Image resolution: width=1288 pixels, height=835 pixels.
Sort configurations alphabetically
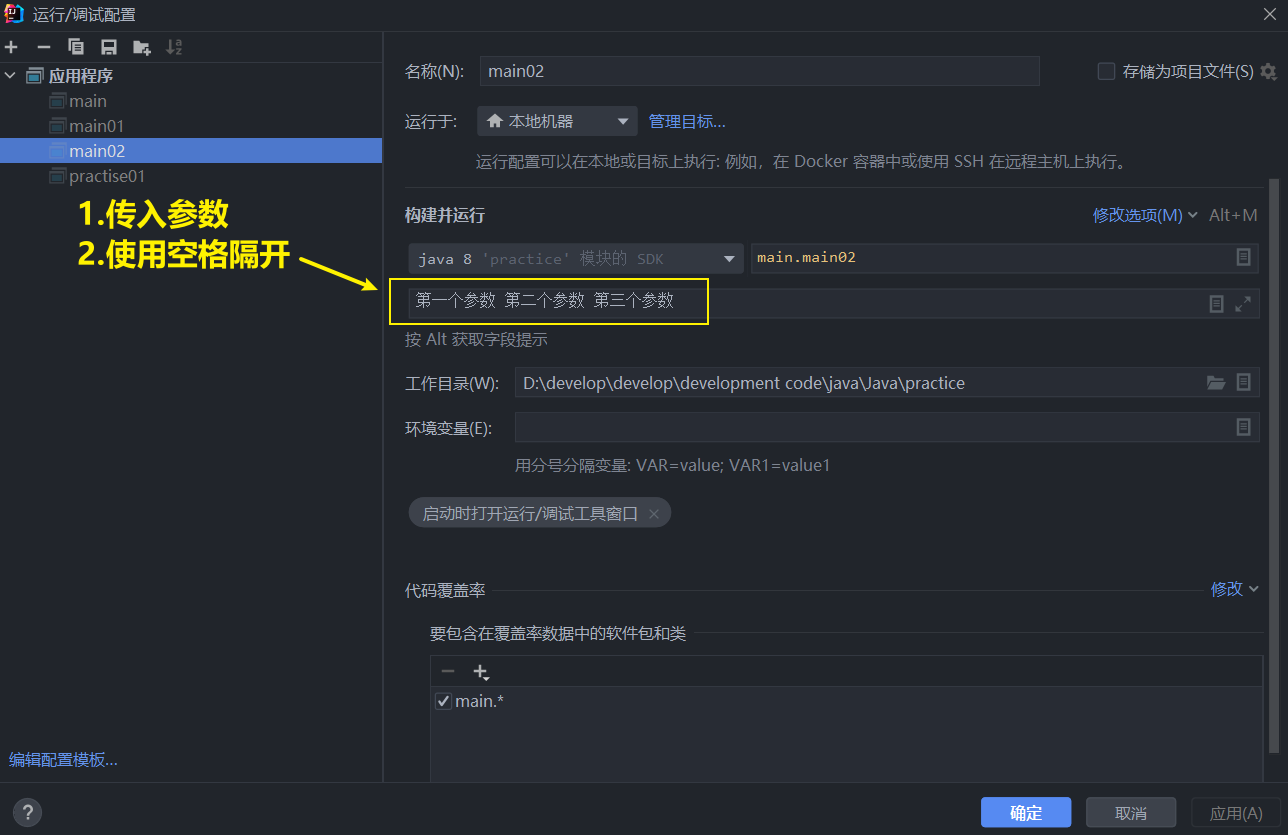click(173, 47)
